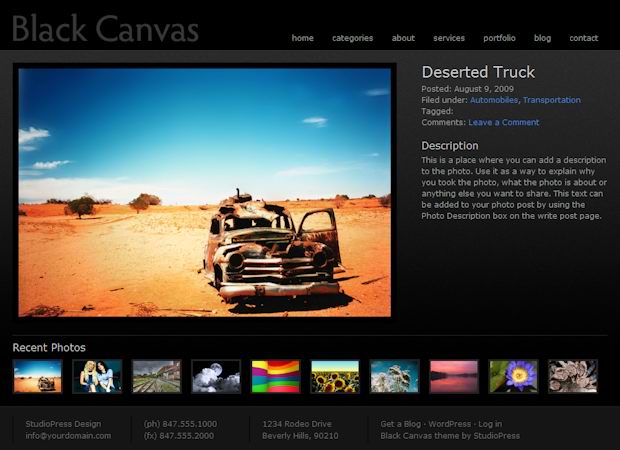Image resolution: width=620 pixels, height=450 pixels.
Task: Go to the blog page
Action: tap(542, 38)
